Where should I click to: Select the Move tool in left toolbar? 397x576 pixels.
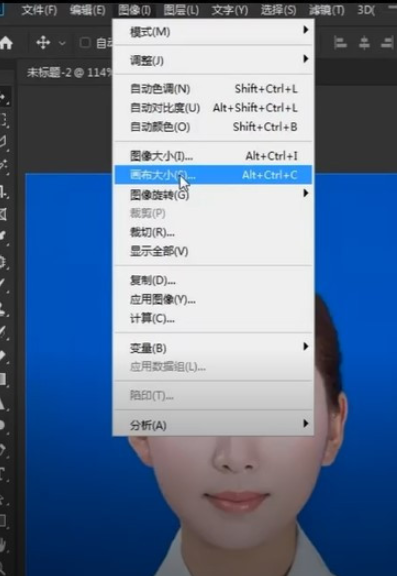click(x=4, y=97)
